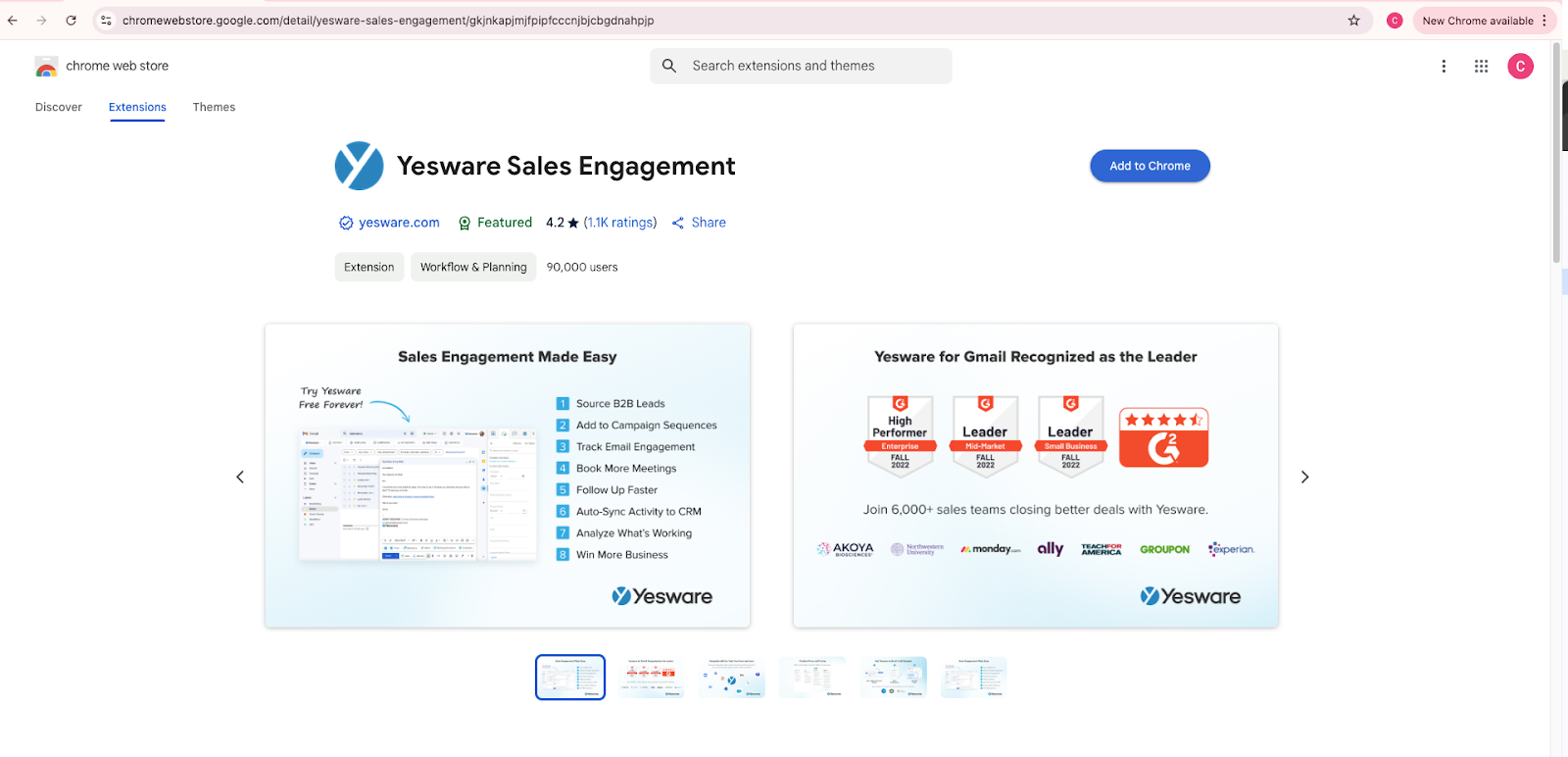Focus the Search extensions and themes field
The width and height of the screenshot is (1568, 757).
(801, 66)
